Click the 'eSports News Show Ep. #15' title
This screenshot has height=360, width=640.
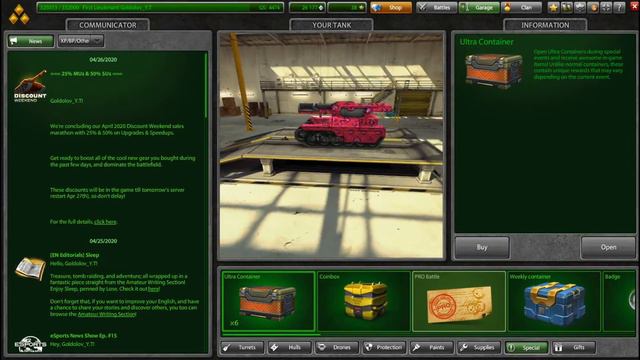pos(83,336)
